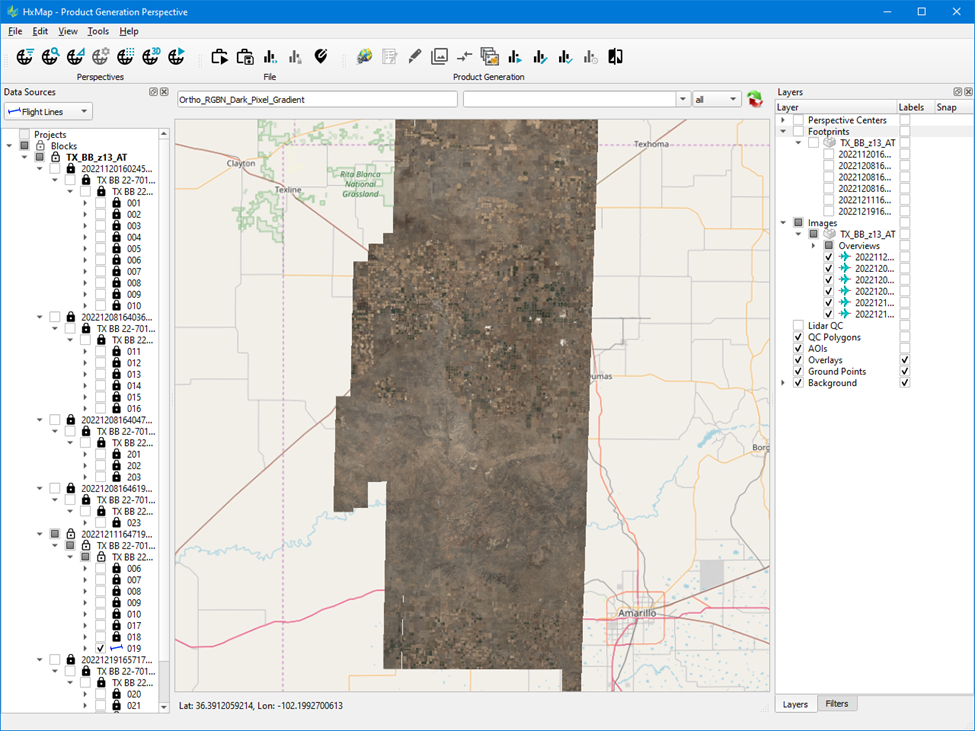Click the refresh icon beside the 'all' dropdown

click(754, 99)
